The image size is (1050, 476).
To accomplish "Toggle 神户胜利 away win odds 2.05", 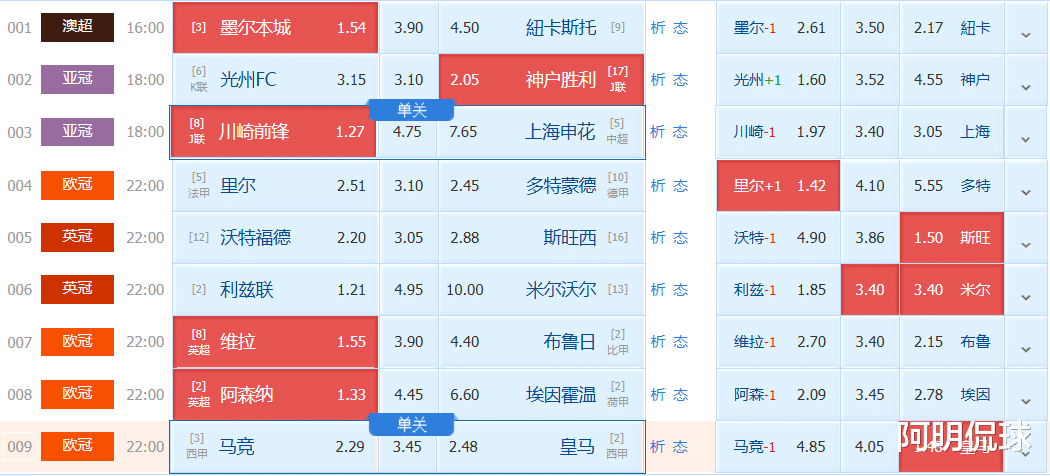I will click(x=541, y=80).
